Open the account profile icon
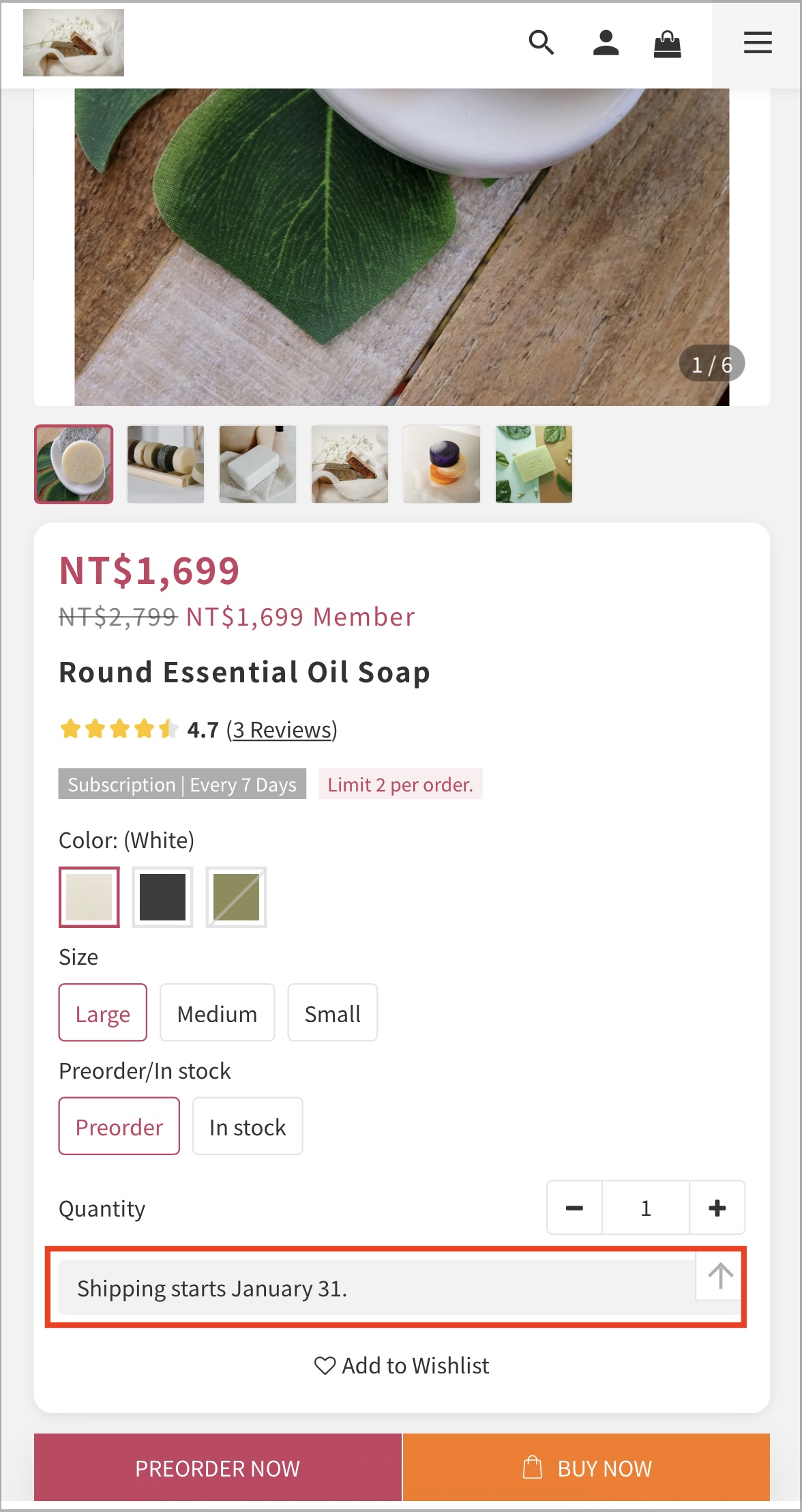Image resolution: width=802 pixels, height=1512 pixels. pos(606,43)
